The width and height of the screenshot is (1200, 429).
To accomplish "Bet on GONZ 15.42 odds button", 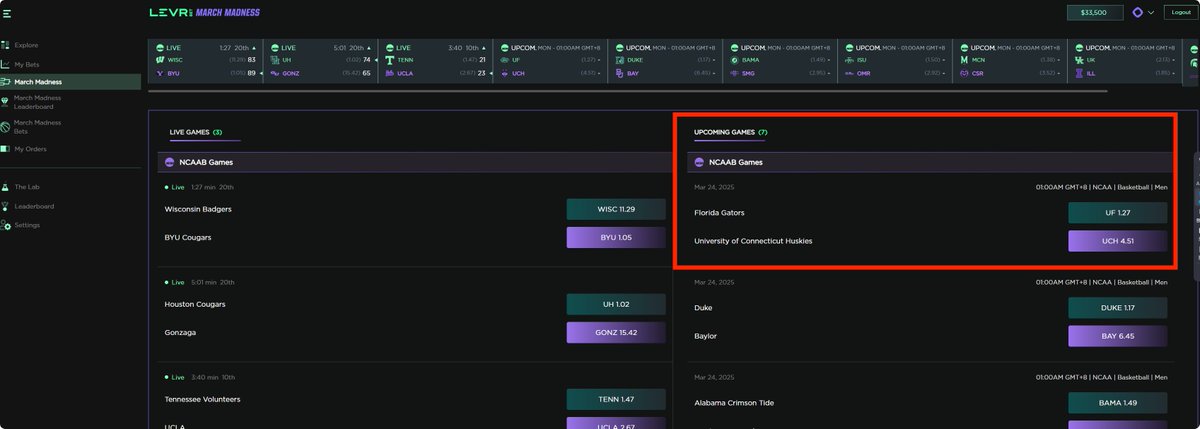I will 616,332.
